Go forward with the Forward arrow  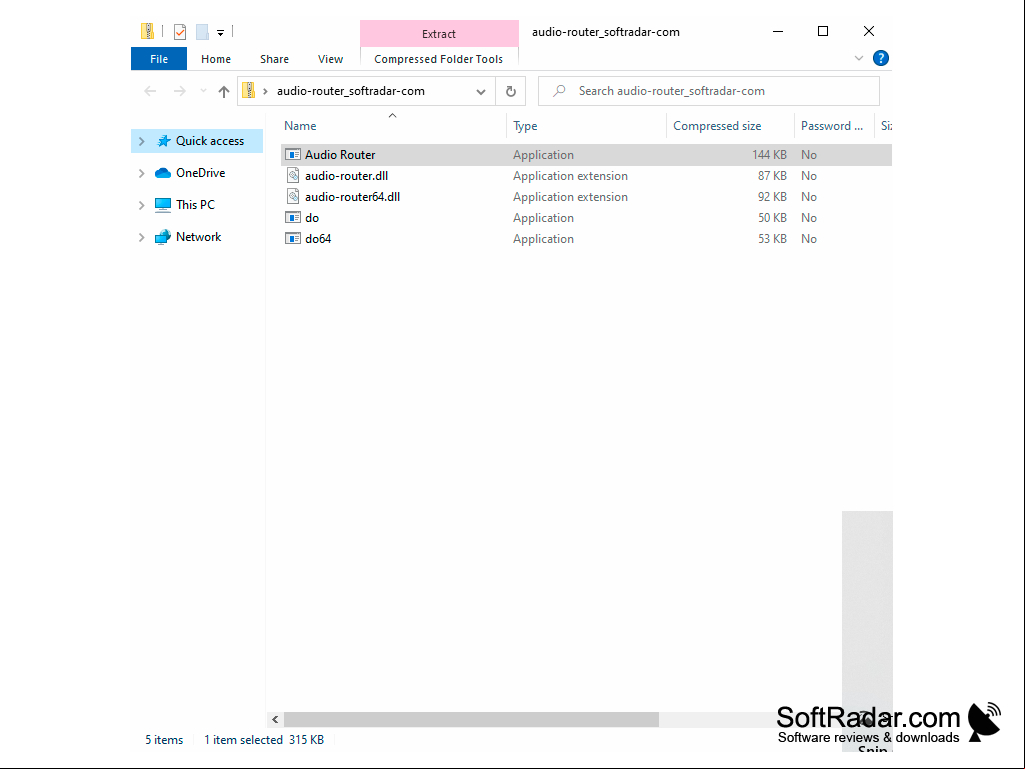(x=179, y=91)
